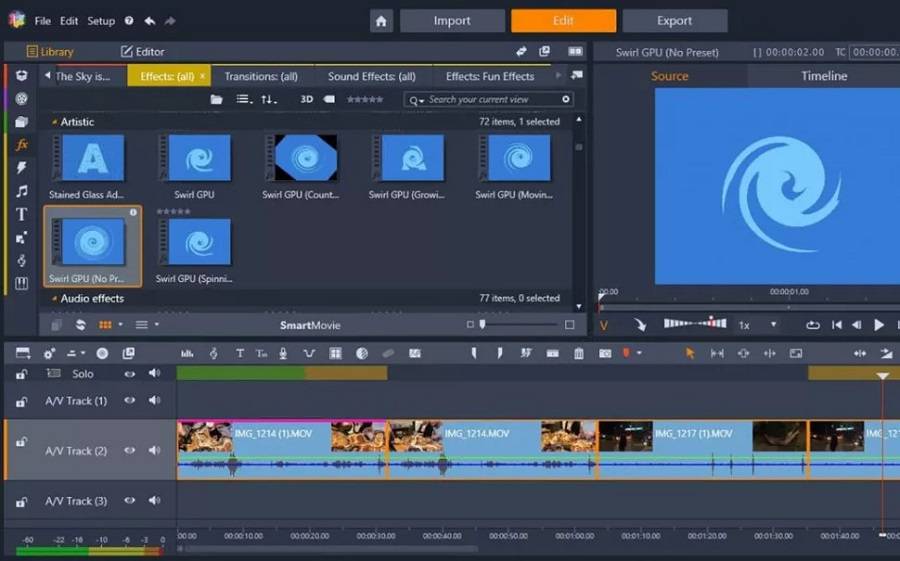Click the Play button in preview player
The width and height of the screenshot is (900, 561).
point(879,325)
